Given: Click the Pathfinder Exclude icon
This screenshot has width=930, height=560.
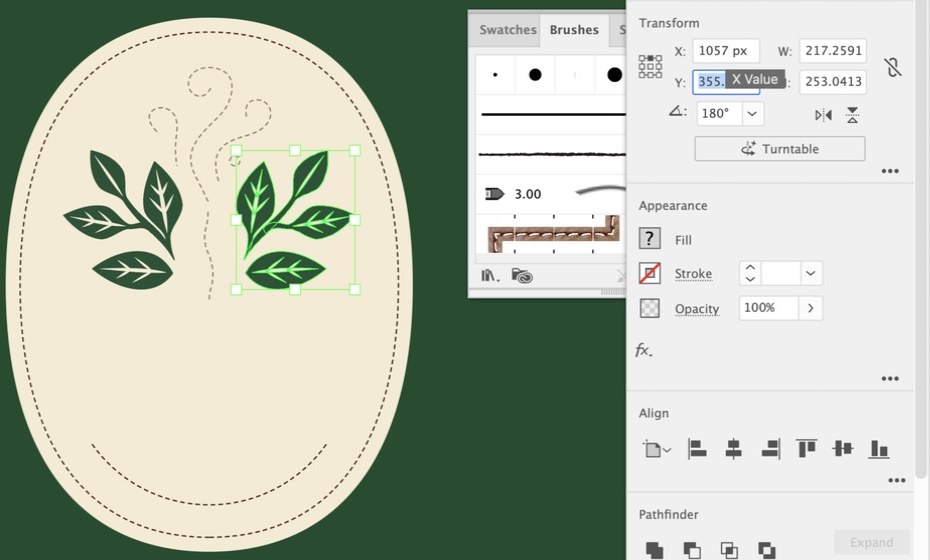Looking at the screenshot, I should (766, 550).
